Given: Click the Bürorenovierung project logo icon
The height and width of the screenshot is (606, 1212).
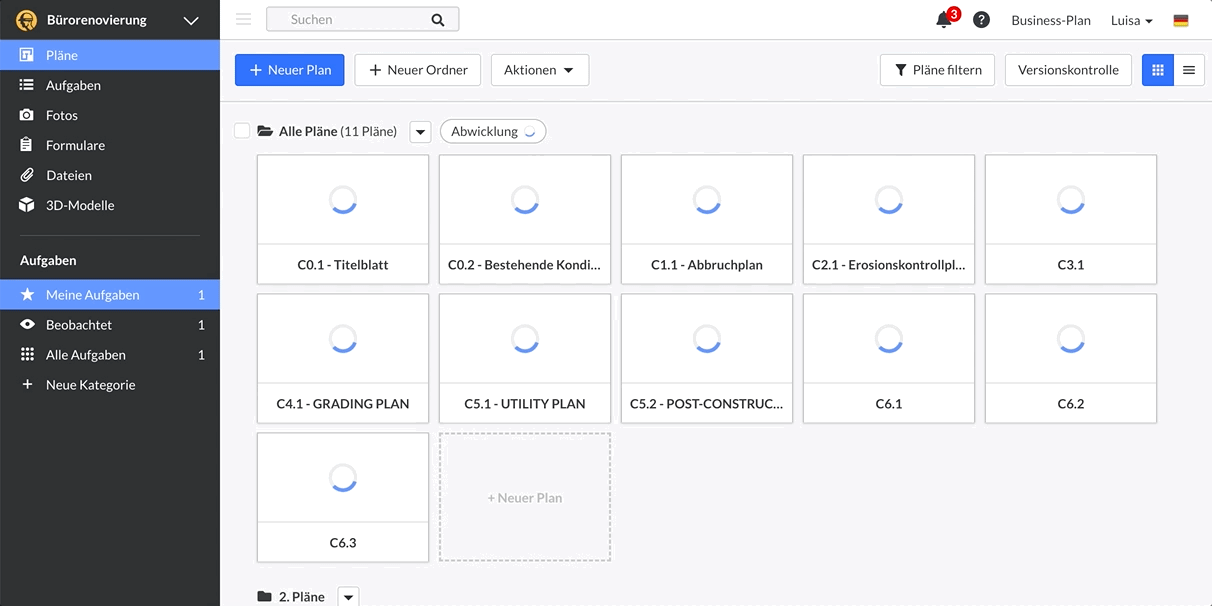Looking at the screenshot, I should [26, 20].
